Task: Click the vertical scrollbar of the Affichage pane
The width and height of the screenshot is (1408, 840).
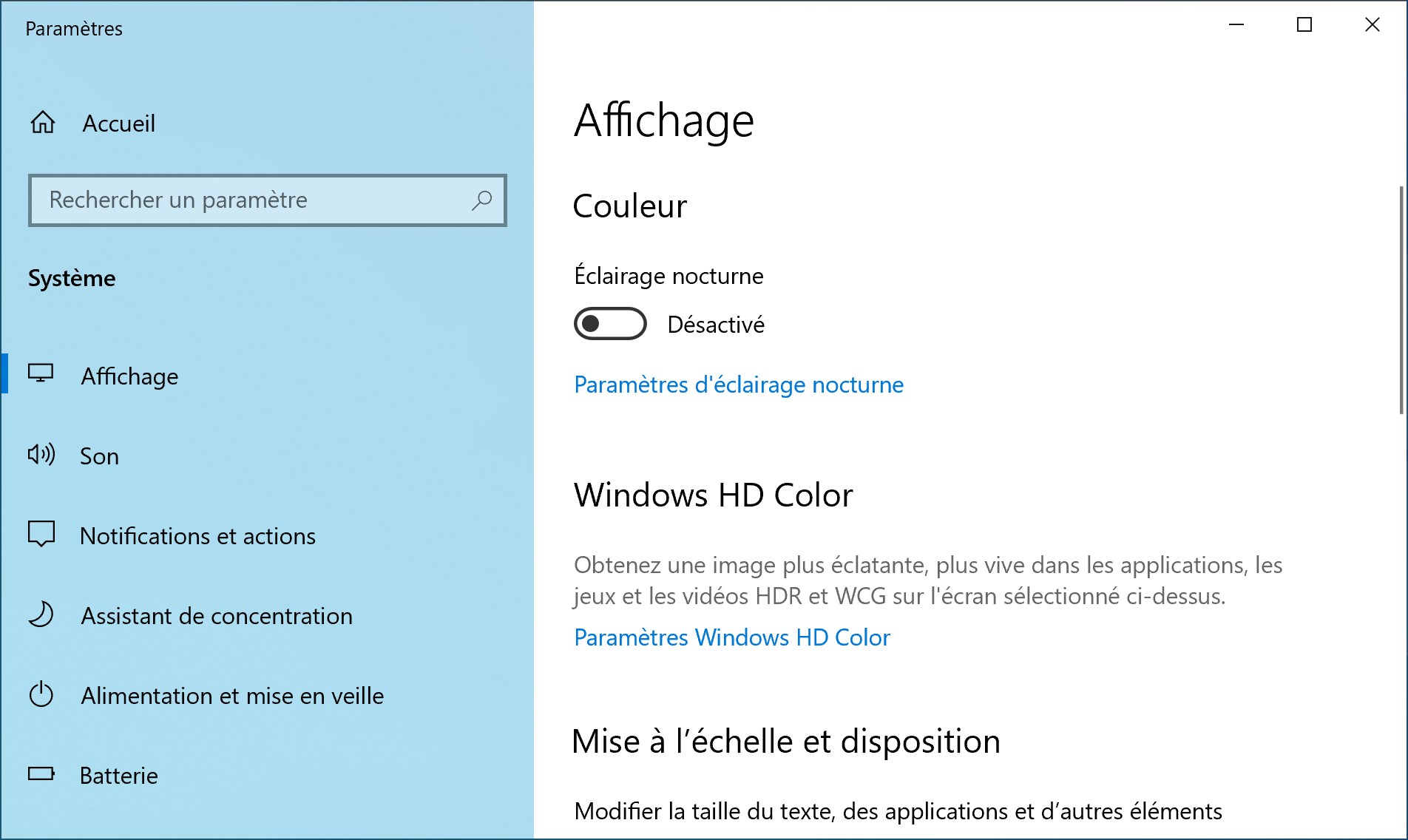Action: [1401, 299]
